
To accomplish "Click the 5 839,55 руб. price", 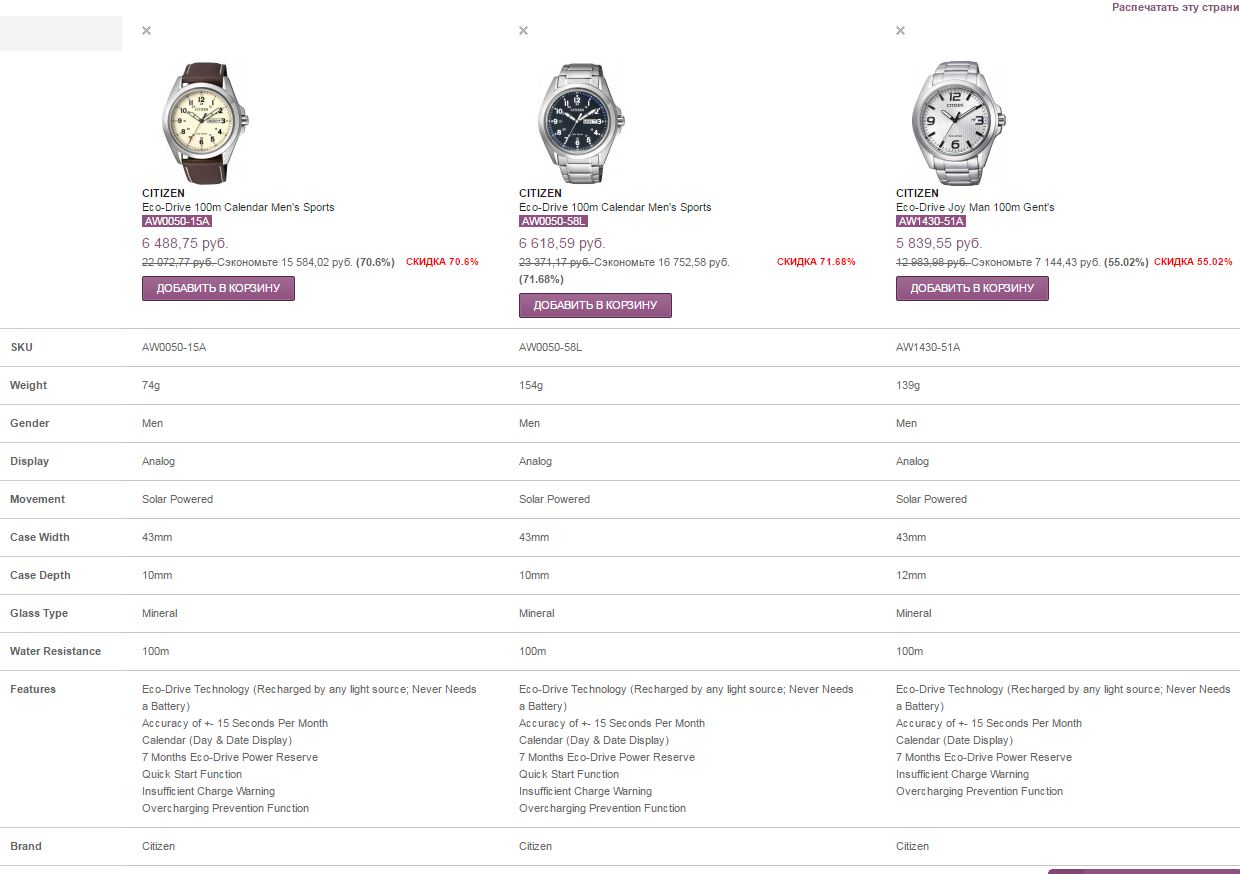I will 939,243.
